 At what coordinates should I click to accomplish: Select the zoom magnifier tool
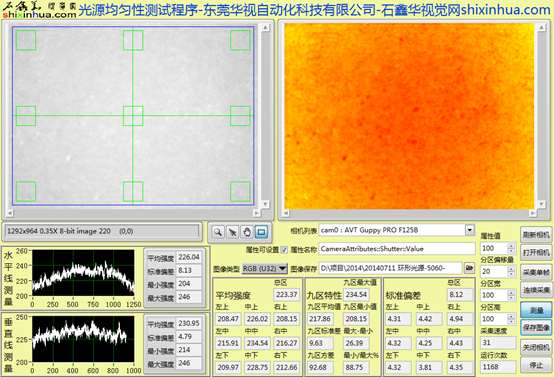pyautogui.click(x=218, y=232)
